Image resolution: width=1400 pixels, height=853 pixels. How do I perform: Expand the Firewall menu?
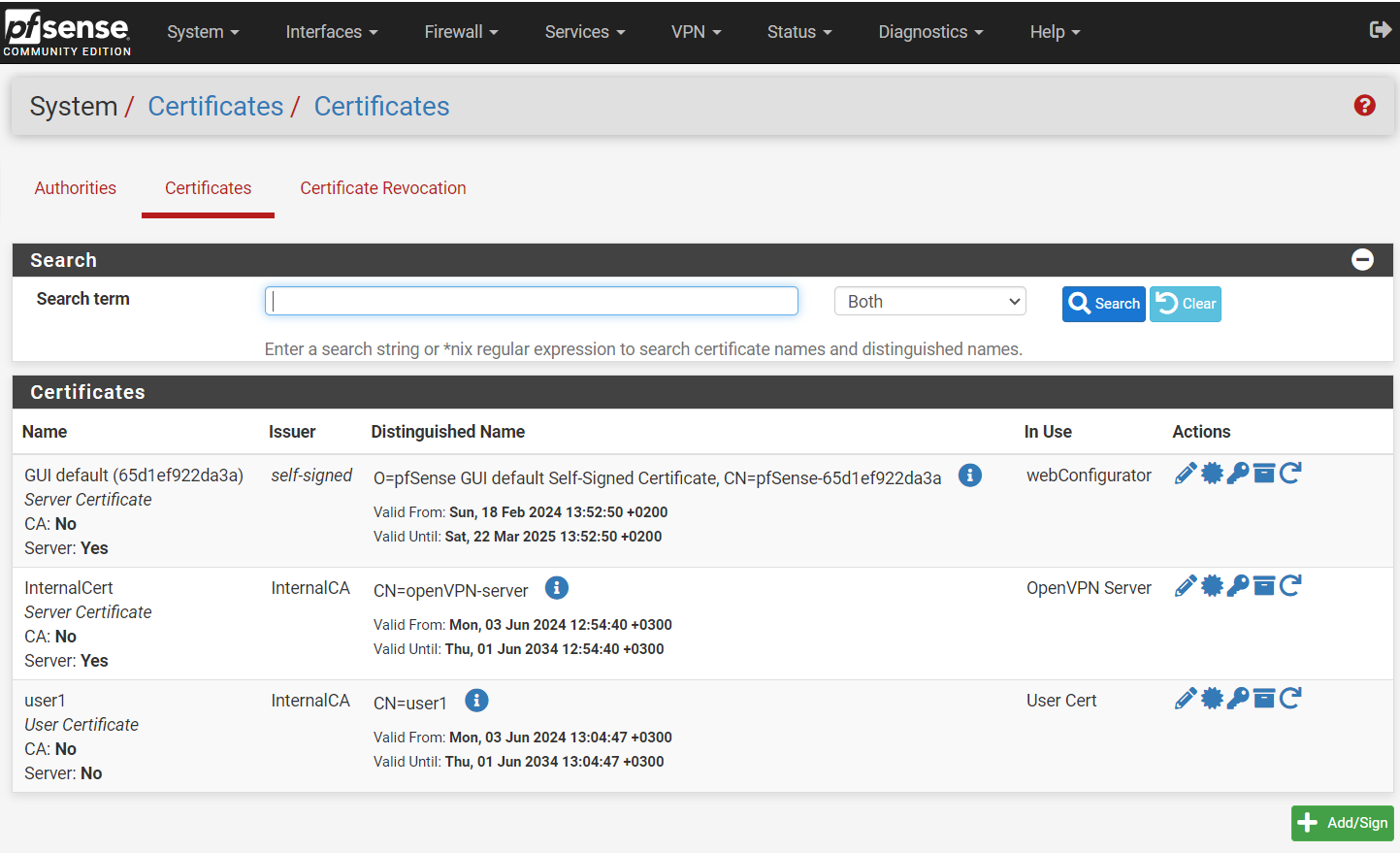(x=461, y=32)
